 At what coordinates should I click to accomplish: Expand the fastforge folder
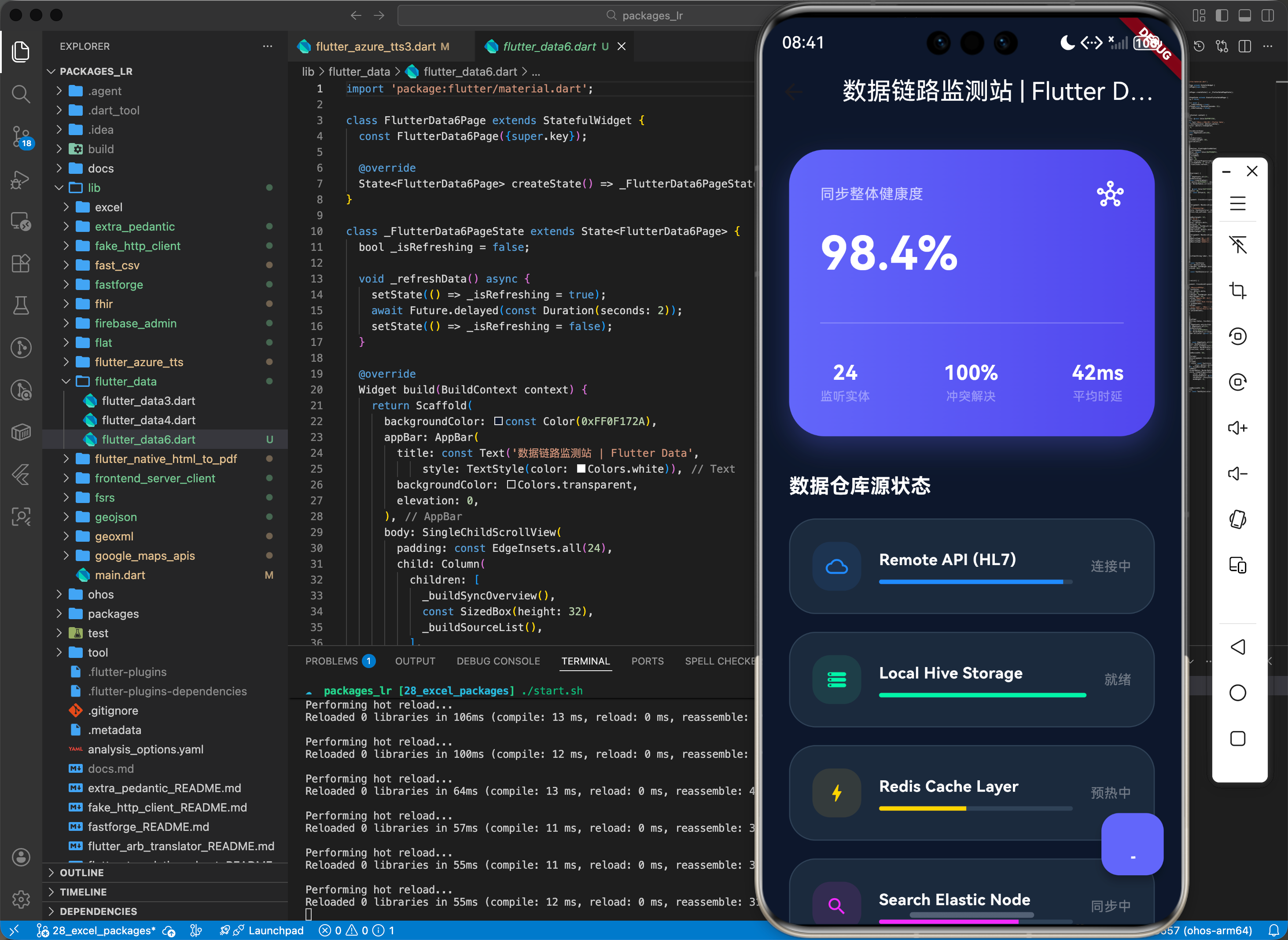[118, 284]
